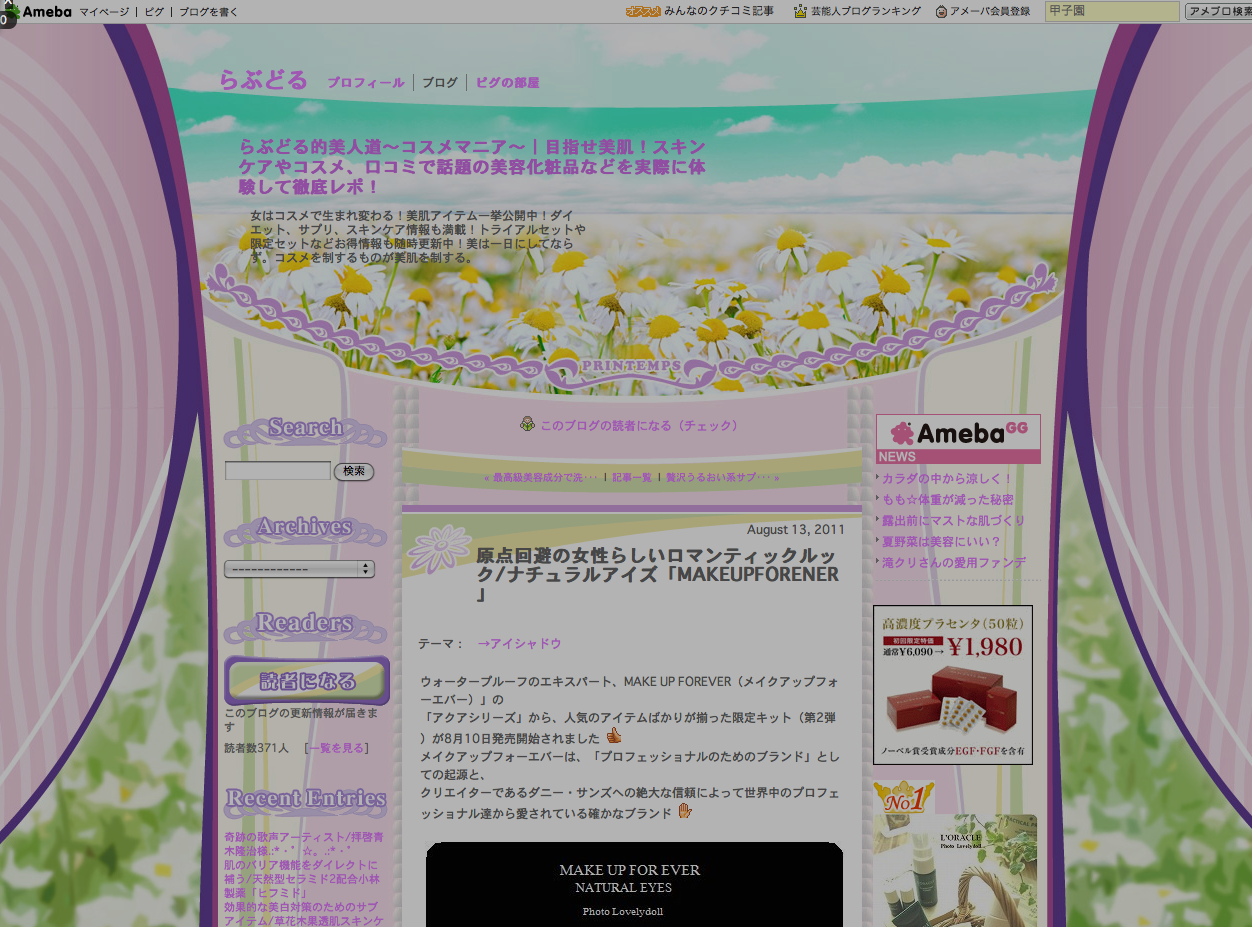The height and width of the screenshot is (927, 1252).
Task: Focus the top bar search field containing 甲子園
Action: point(1112,12)
